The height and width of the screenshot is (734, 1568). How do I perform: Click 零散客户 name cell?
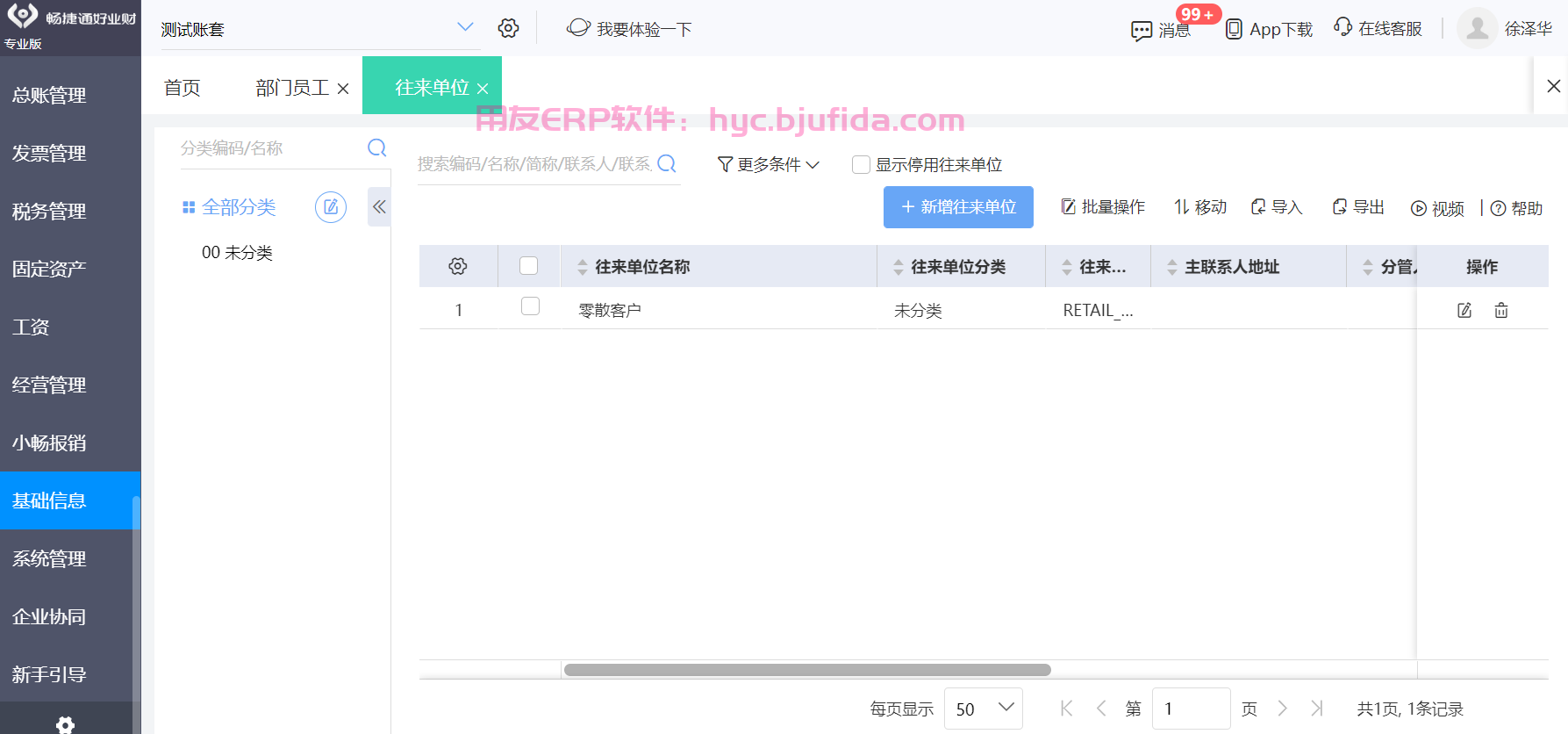[610, 311]
